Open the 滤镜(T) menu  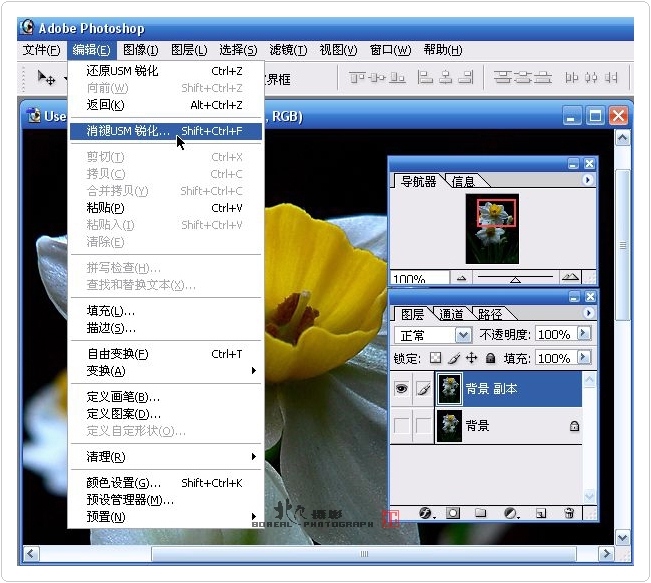pos(288,50)
